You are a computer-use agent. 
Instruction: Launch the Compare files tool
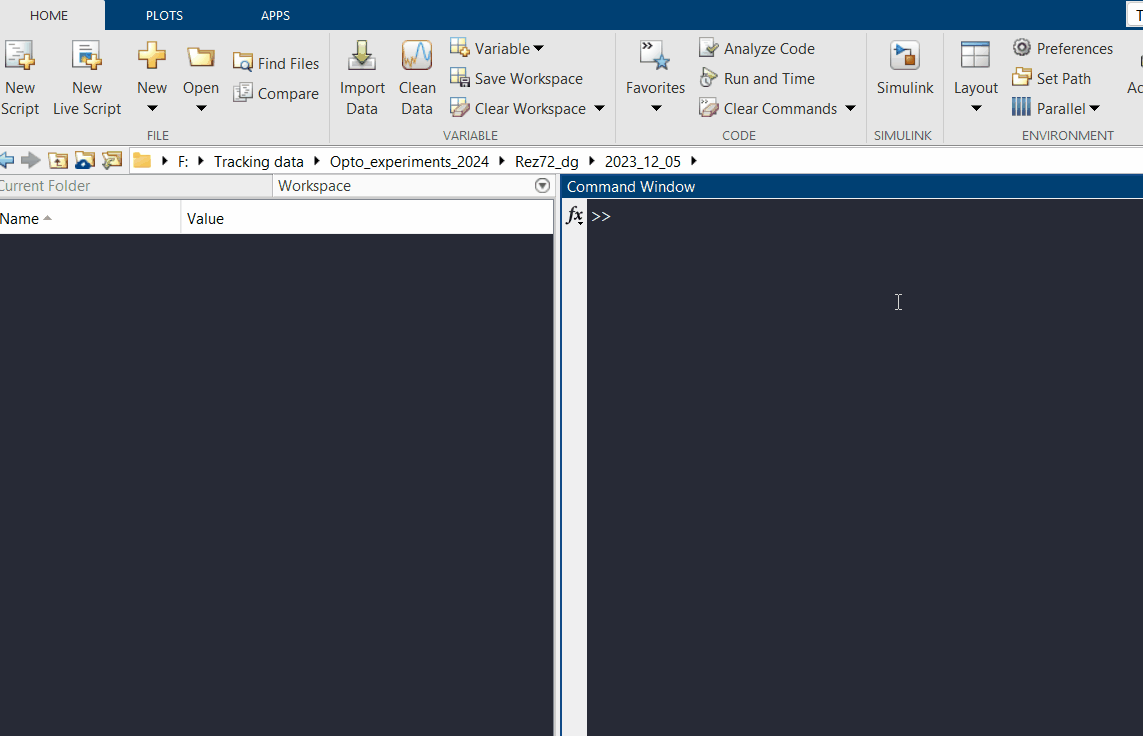click(276, 93)
